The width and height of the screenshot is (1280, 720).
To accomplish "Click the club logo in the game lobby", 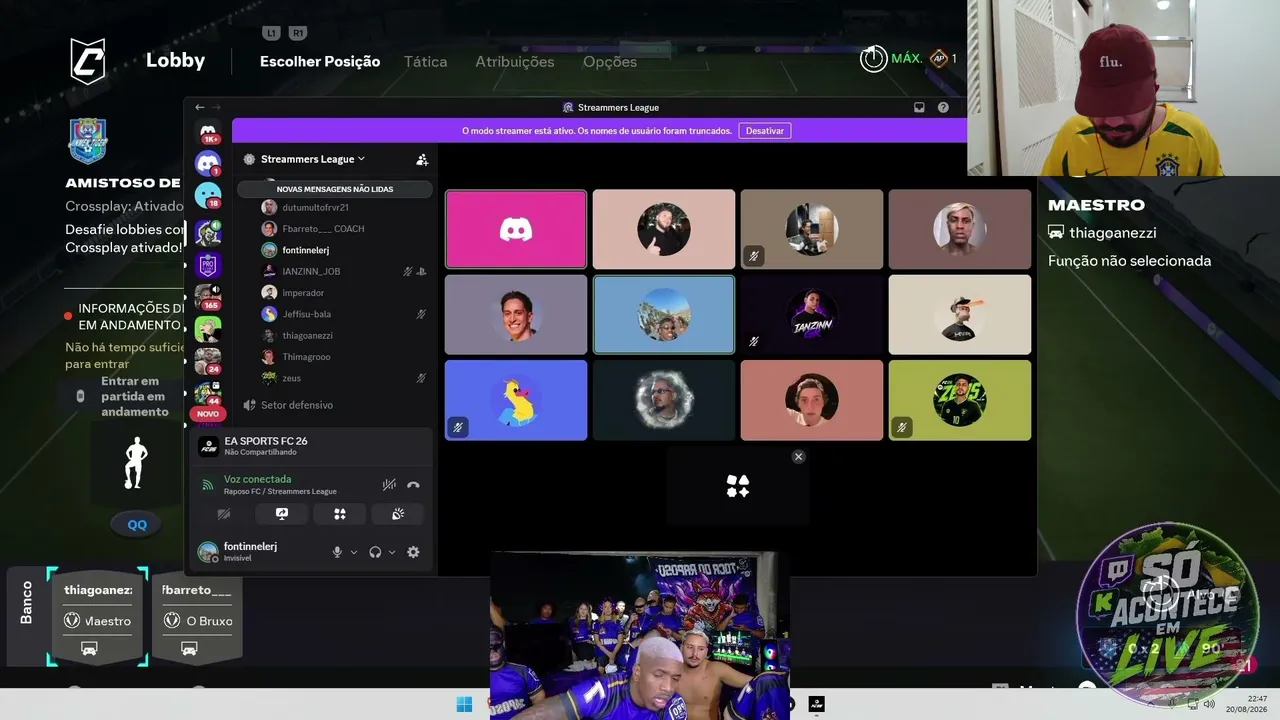I will 88,141.
